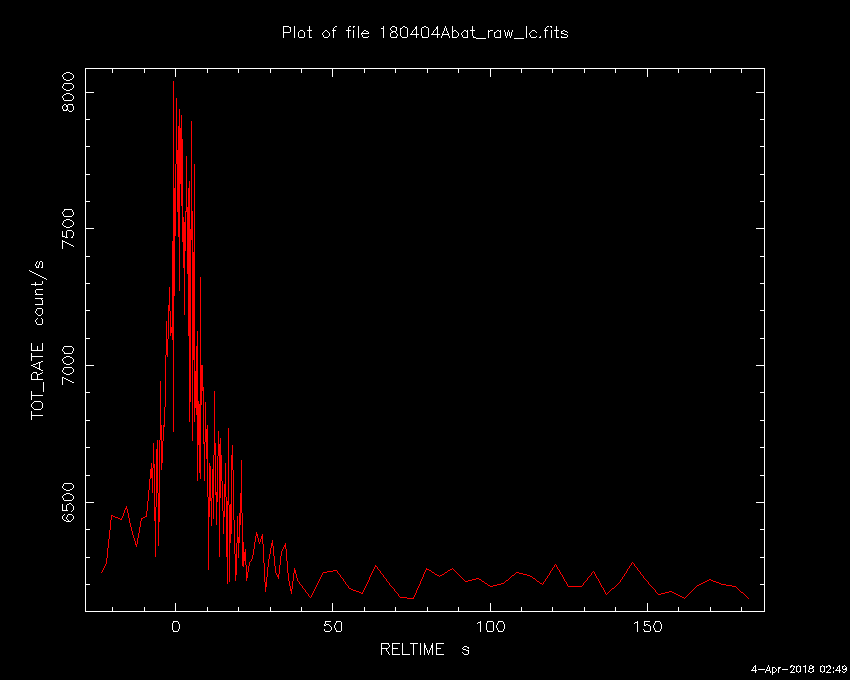Click the 50 x-axis tick label
The image size is (850, 680).
coord(333,627)
